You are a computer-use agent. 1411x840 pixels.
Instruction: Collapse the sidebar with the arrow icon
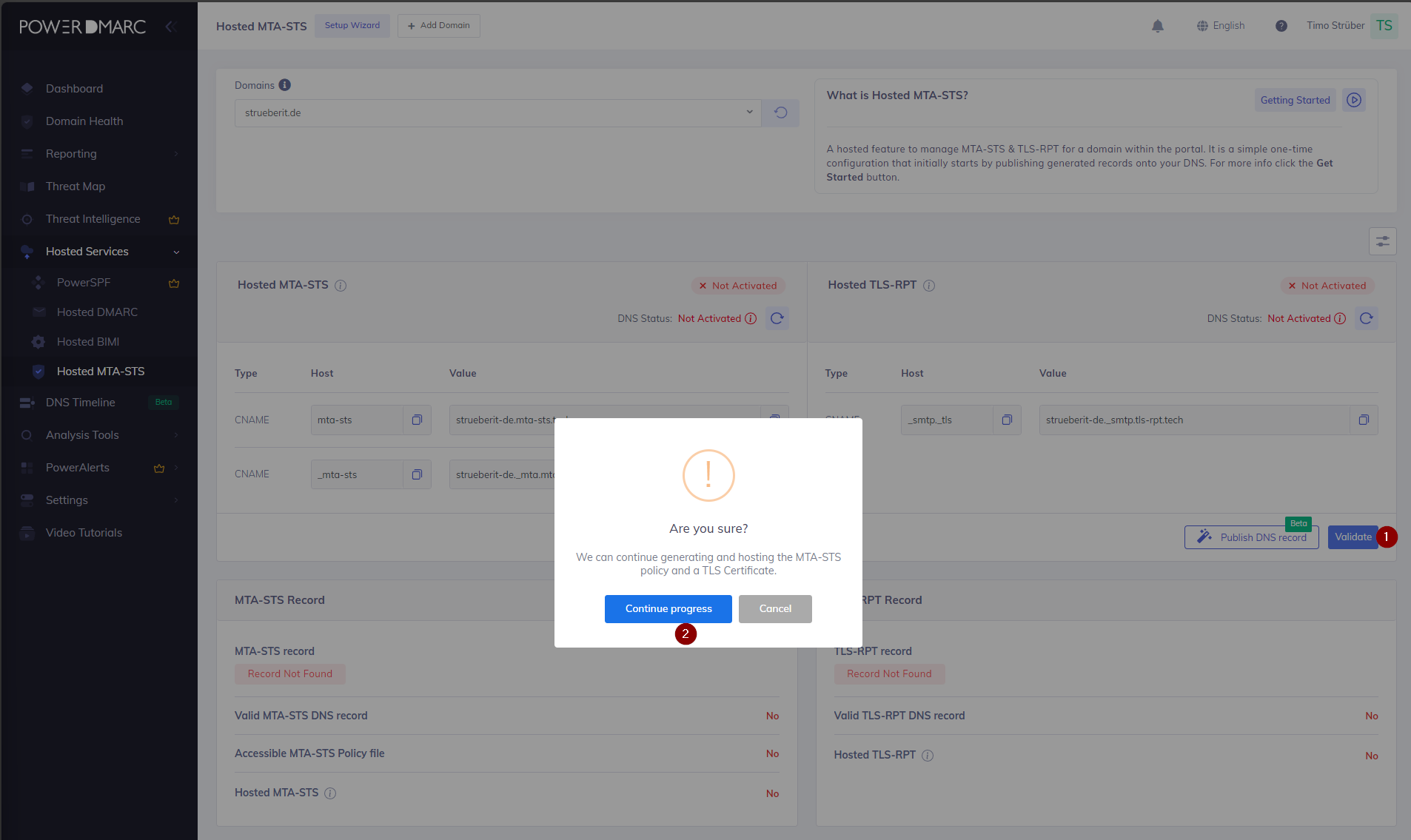(x=170, y=27)
